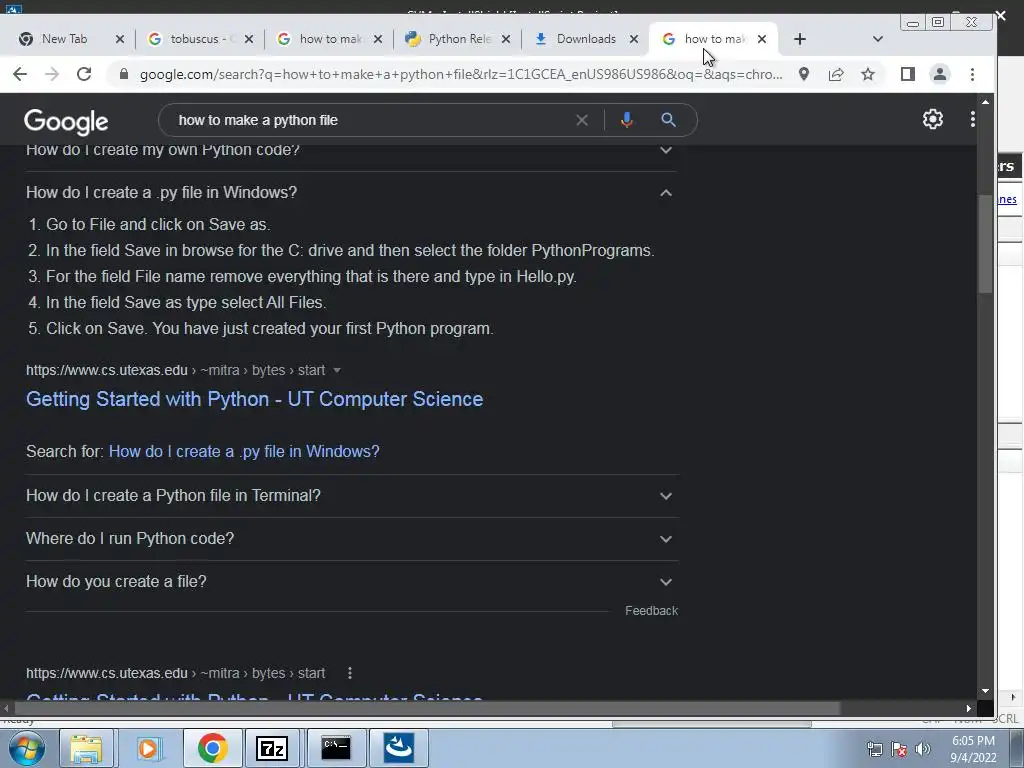Open the three-dot menu beside utexas result
The width and height of the screenshot is (1024, 768).
tap(350, 673)
